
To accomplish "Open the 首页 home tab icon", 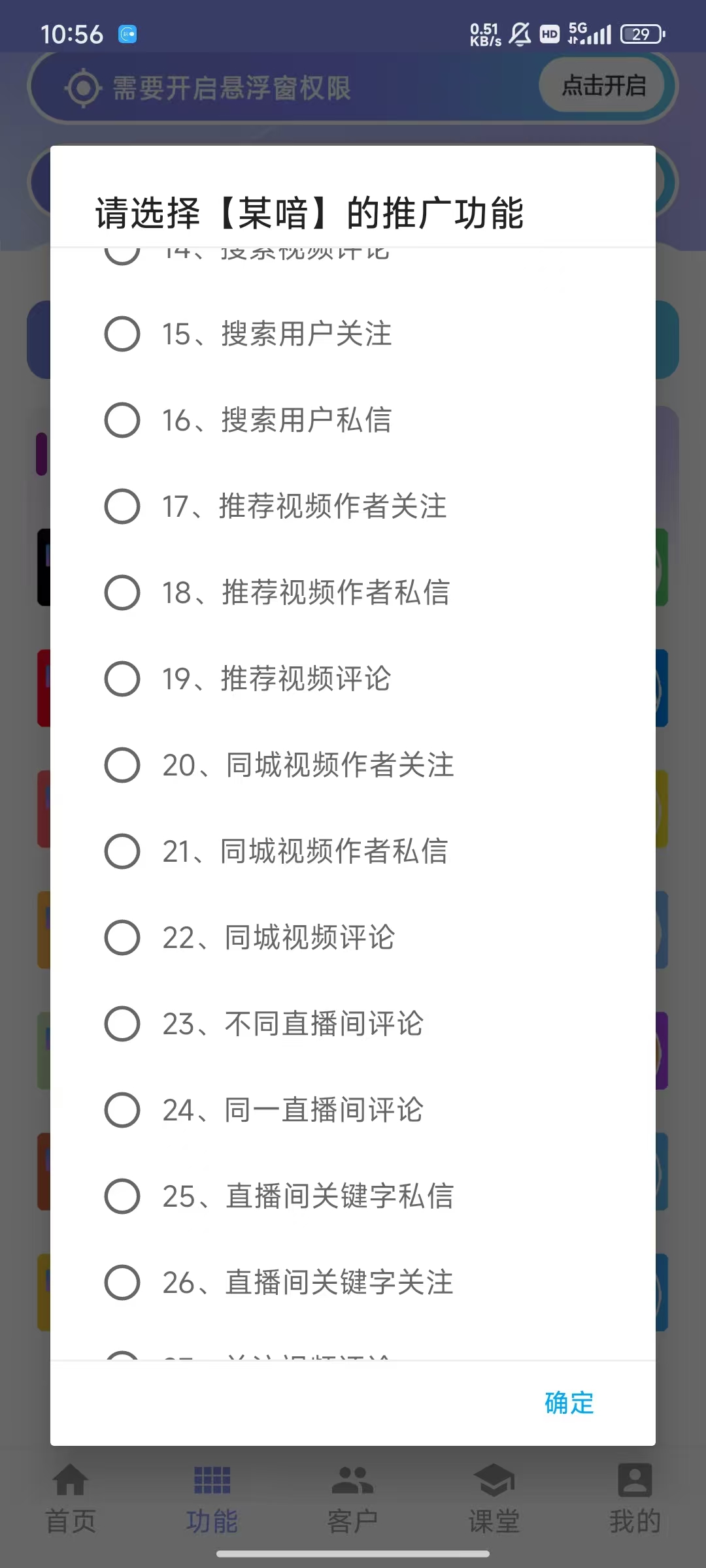I will (71, 1480).
